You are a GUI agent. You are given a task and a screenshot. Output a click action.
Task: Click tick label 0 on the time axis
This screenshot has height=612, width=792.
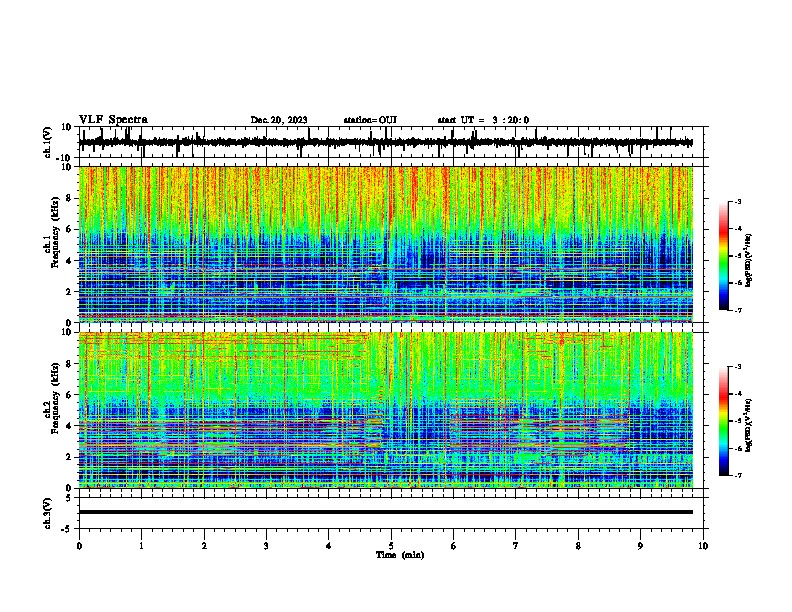pos(79,546)
